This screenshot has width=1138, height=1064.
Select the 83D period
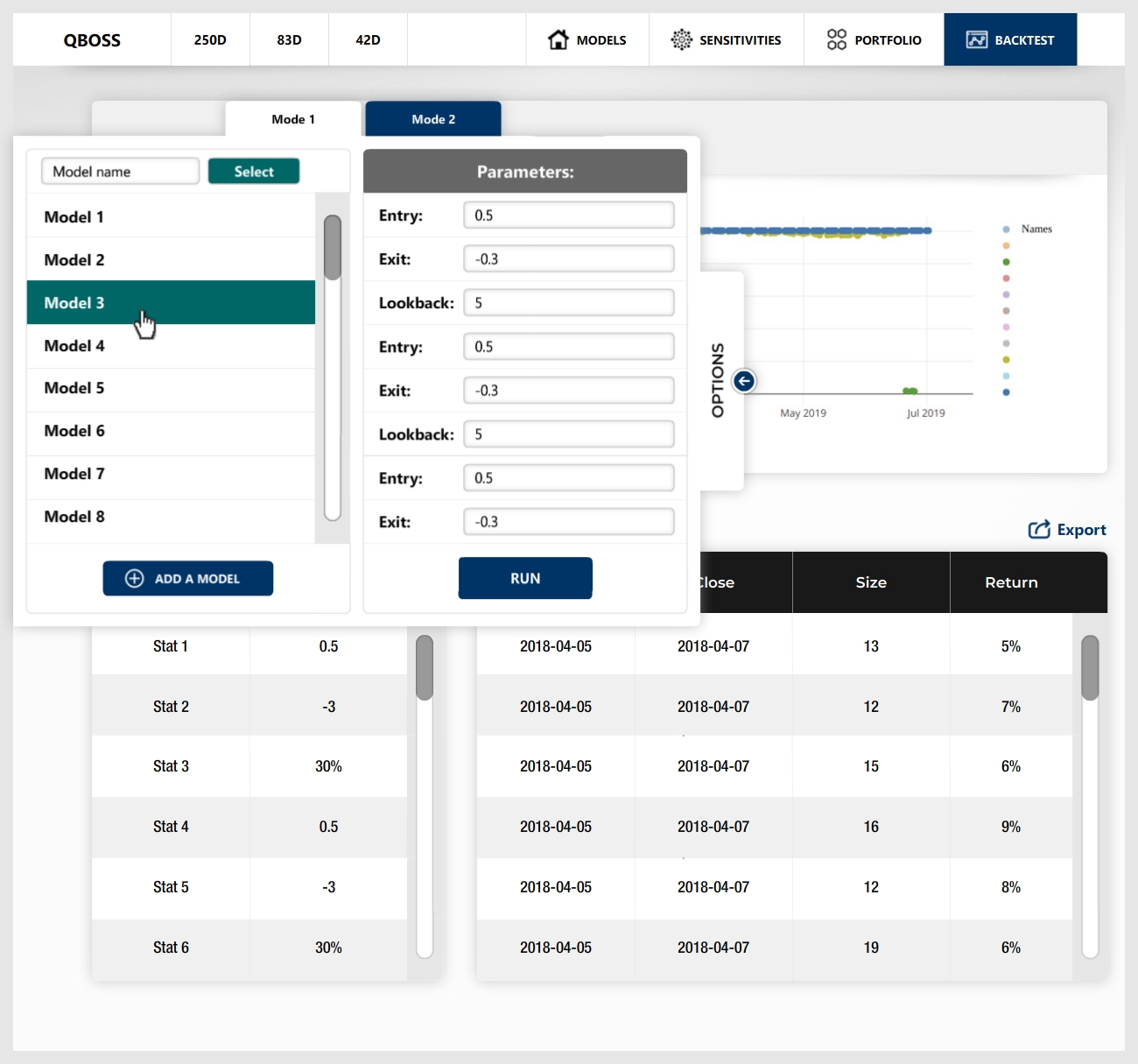[x=289, y=39]
